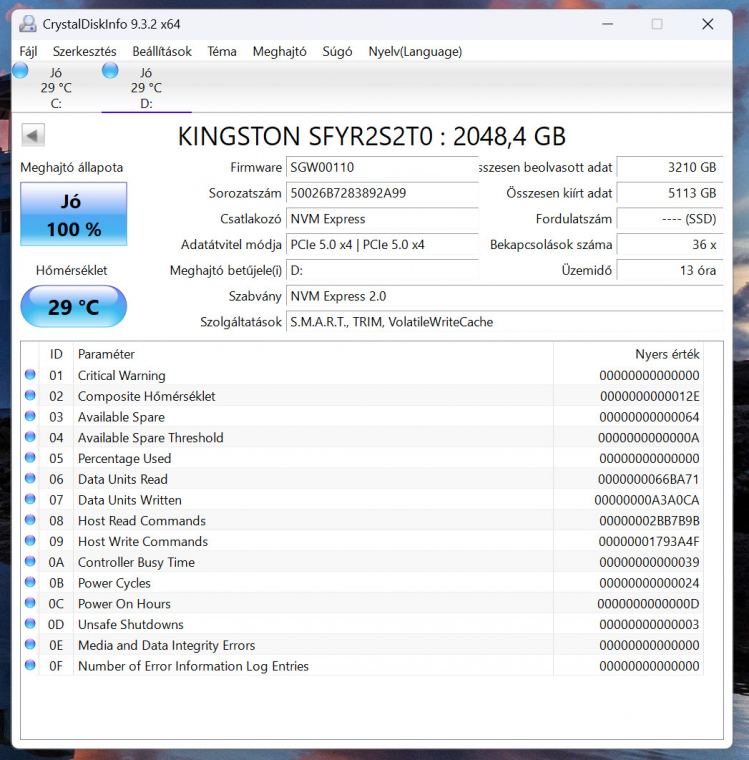This screenshot has width=749, height=760.
Task: Select the Unsafe Shutdowns parameter text
Action: tap(131, 624)
